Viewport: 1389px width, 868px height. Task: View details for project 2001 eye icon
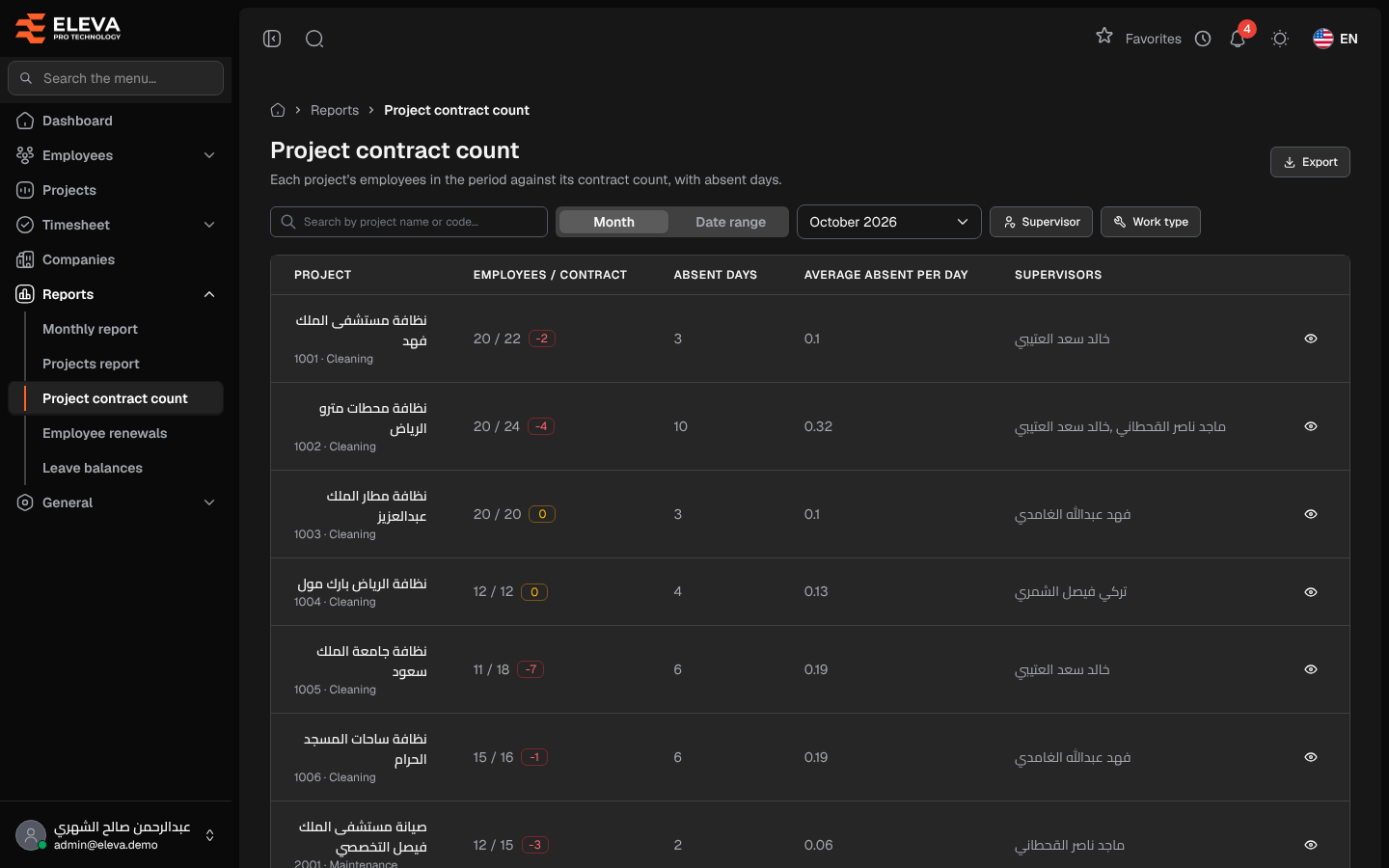[x=1311, y=845]
